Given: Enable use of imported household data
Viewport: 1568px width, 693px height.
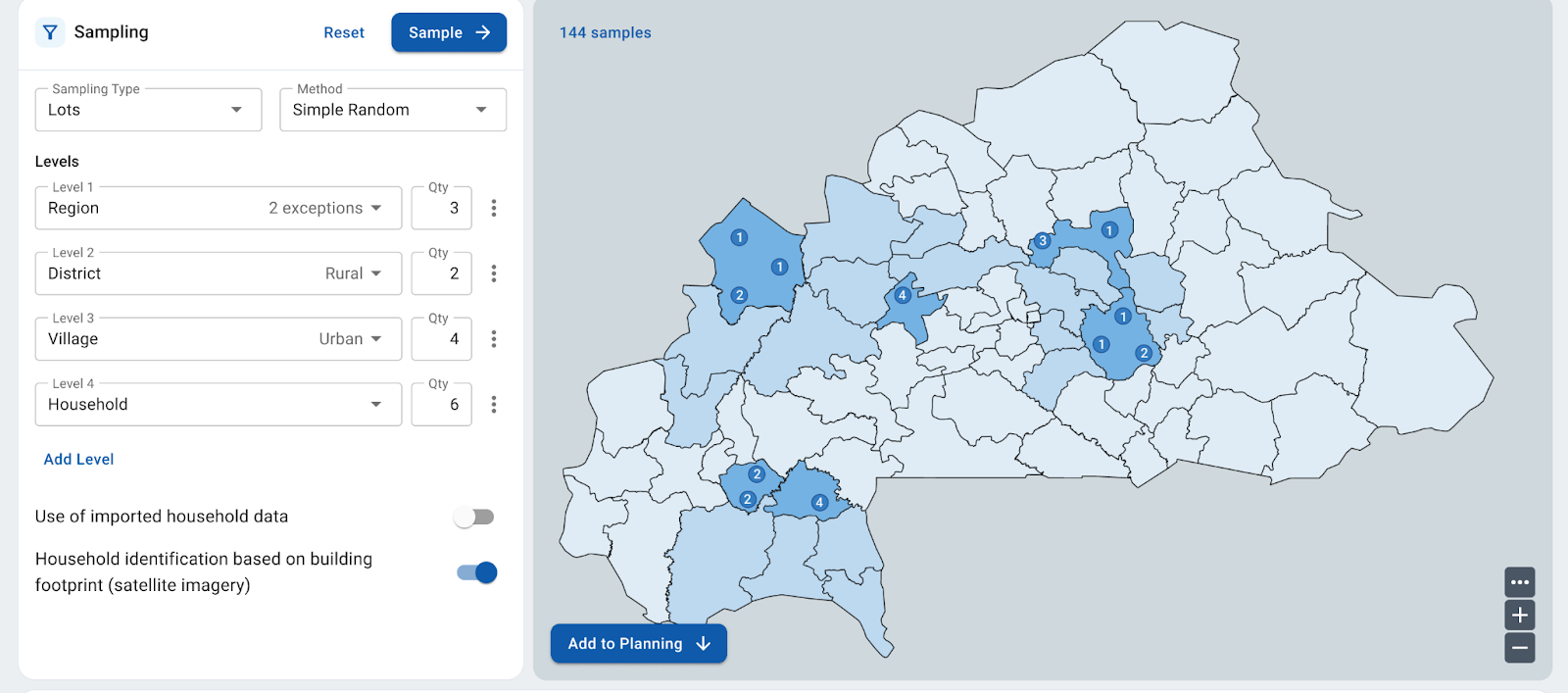Looking at the screenshot, I should coord(475,518).
